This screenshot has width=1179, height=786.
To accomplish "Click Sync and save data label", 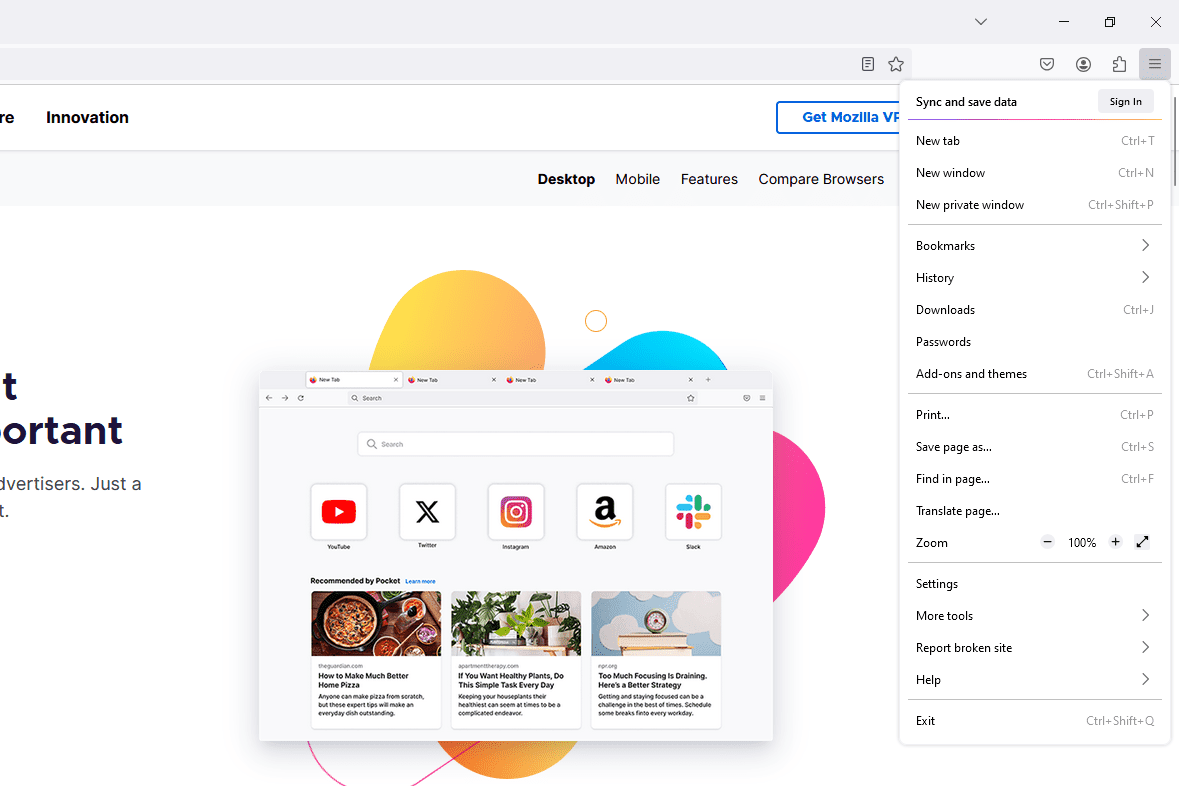I will point(966,102).
